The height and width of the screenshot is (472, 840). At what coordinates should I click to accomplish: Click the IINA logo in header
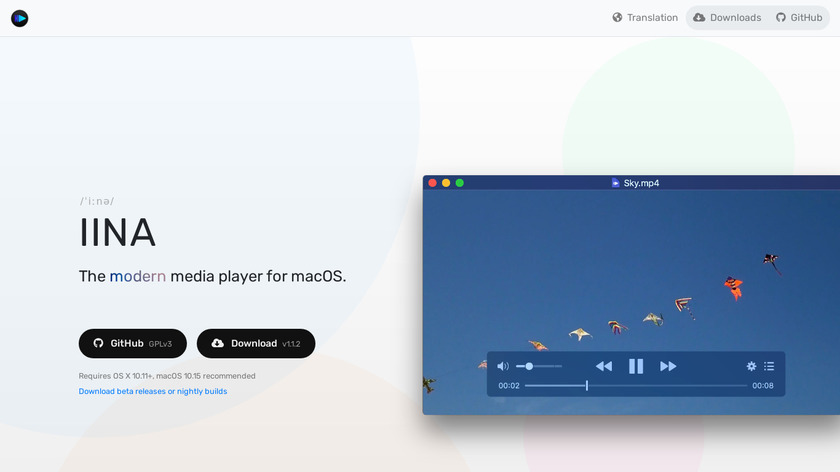coord(20,18)
